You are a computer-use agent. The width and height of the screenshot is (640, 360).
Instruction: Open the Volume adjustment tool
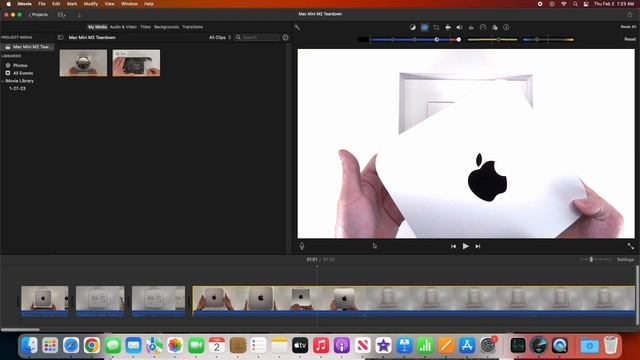pyautogui.click(x=459, y=27)
